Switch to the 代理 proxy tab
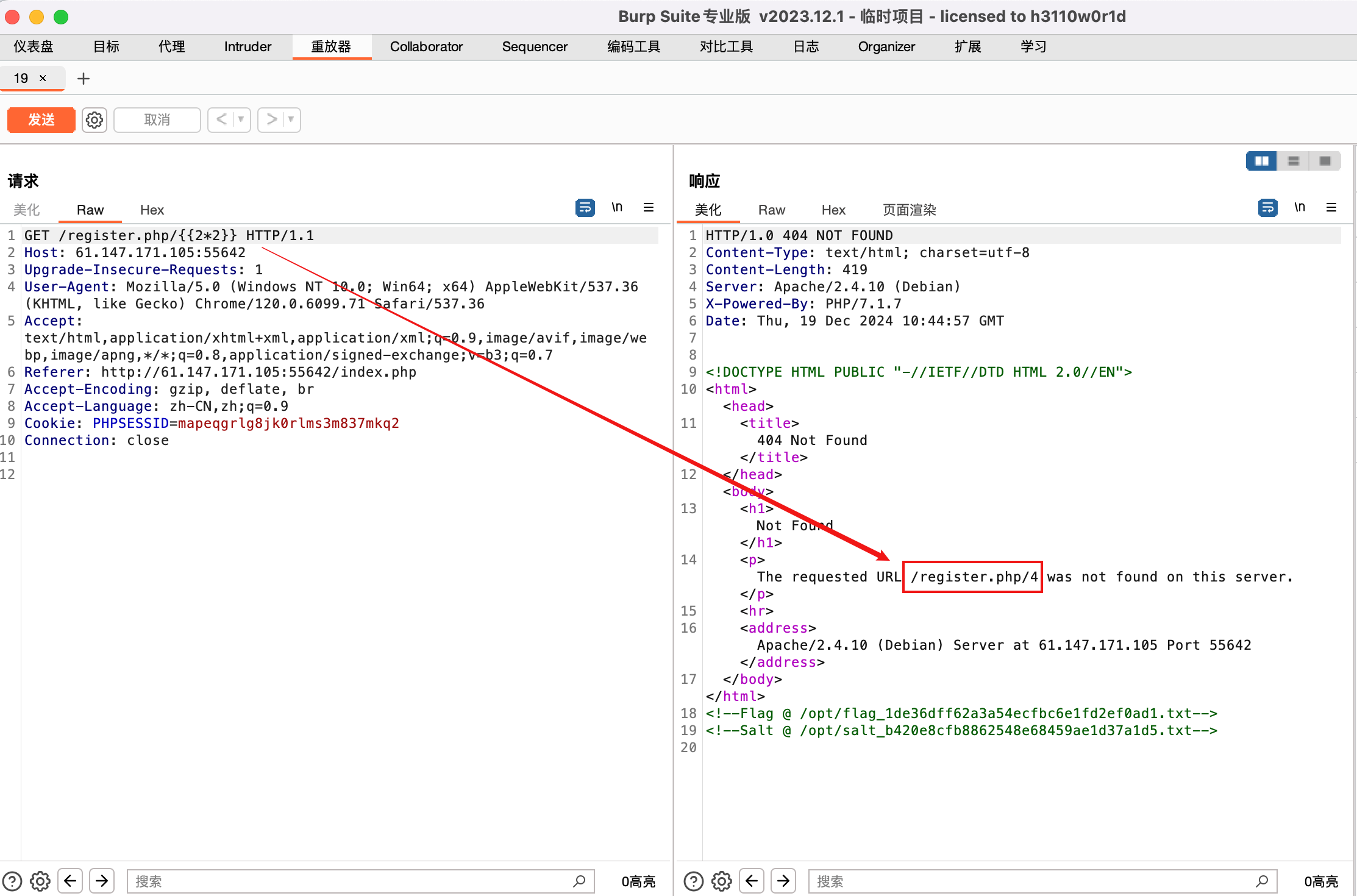This screenshot has height=896, width=1357. [x=171, y=47]
